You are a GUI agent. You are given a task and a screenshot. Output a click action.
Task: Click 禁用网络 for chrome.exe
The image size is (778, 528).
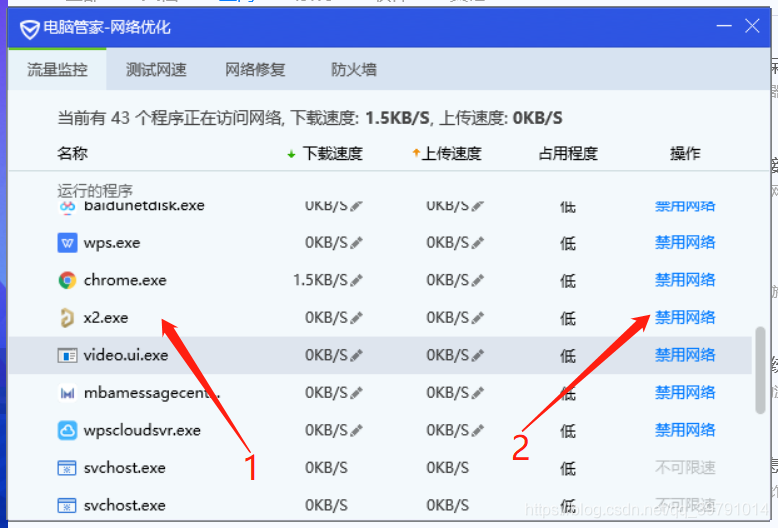pyautogui.click(x=685, y=280)
